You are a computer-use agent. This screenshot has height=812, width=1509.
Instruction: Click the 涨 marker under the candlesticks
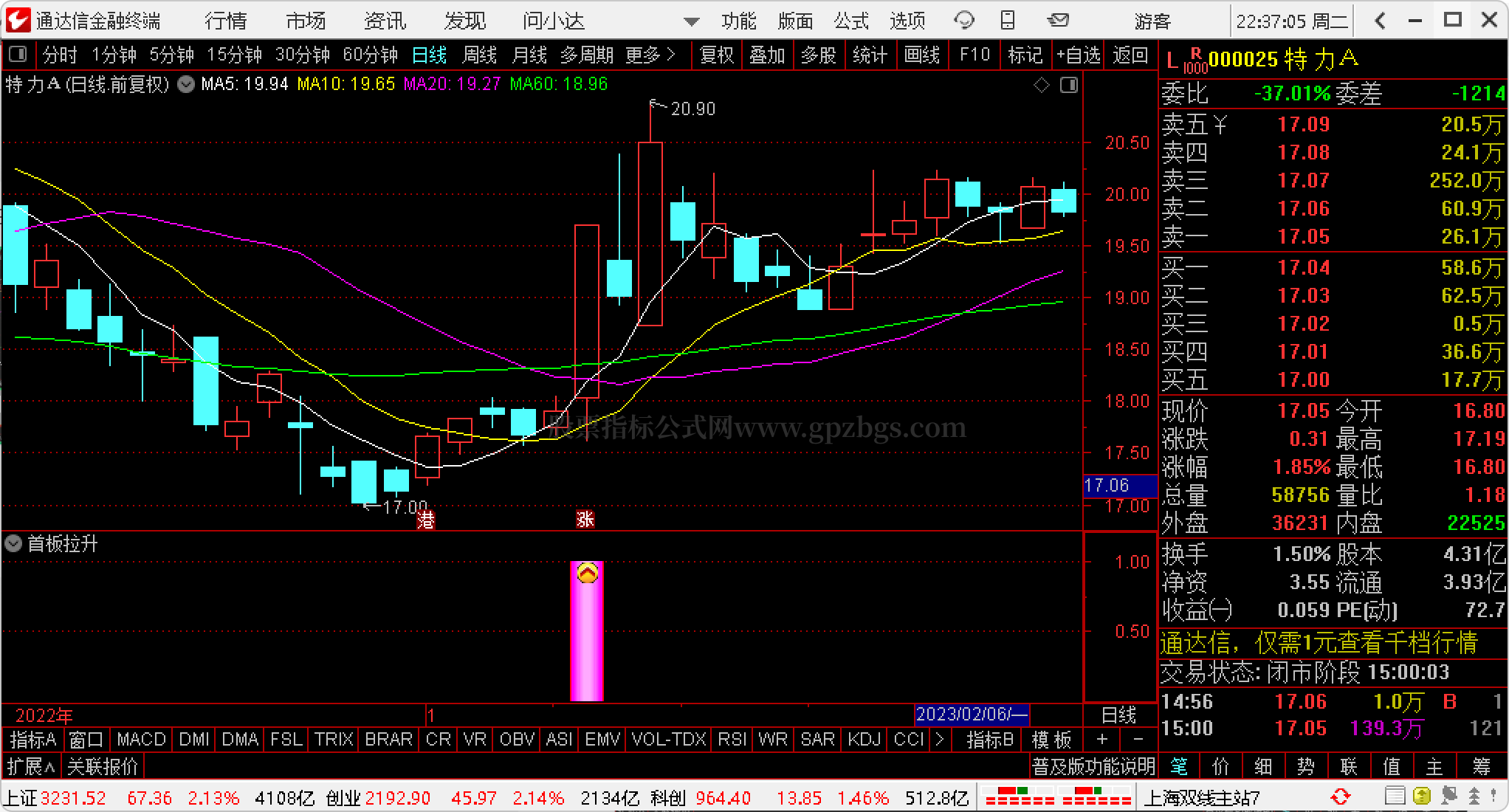[585, 520]
